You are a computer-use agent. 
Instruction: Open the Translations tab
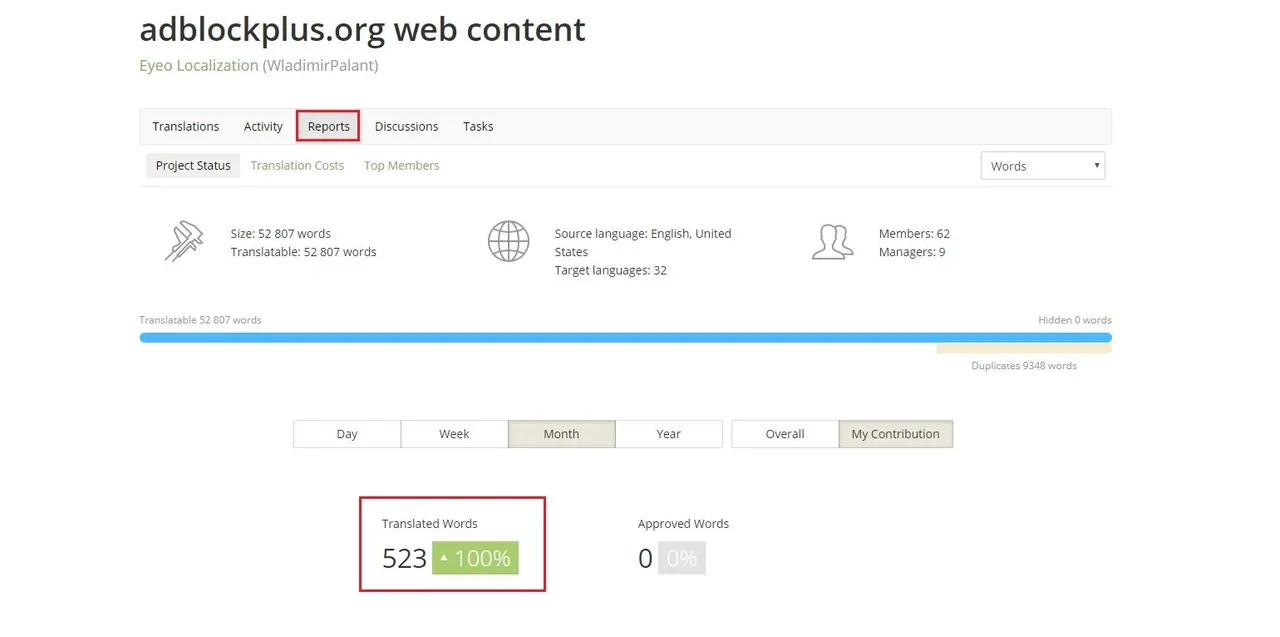click(185, 126)
